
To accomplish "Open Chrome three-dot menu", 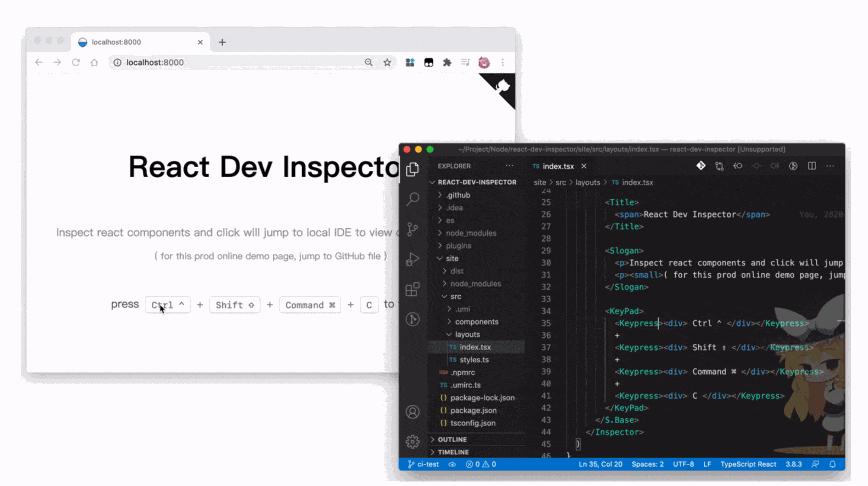I will tap(503, 63).
